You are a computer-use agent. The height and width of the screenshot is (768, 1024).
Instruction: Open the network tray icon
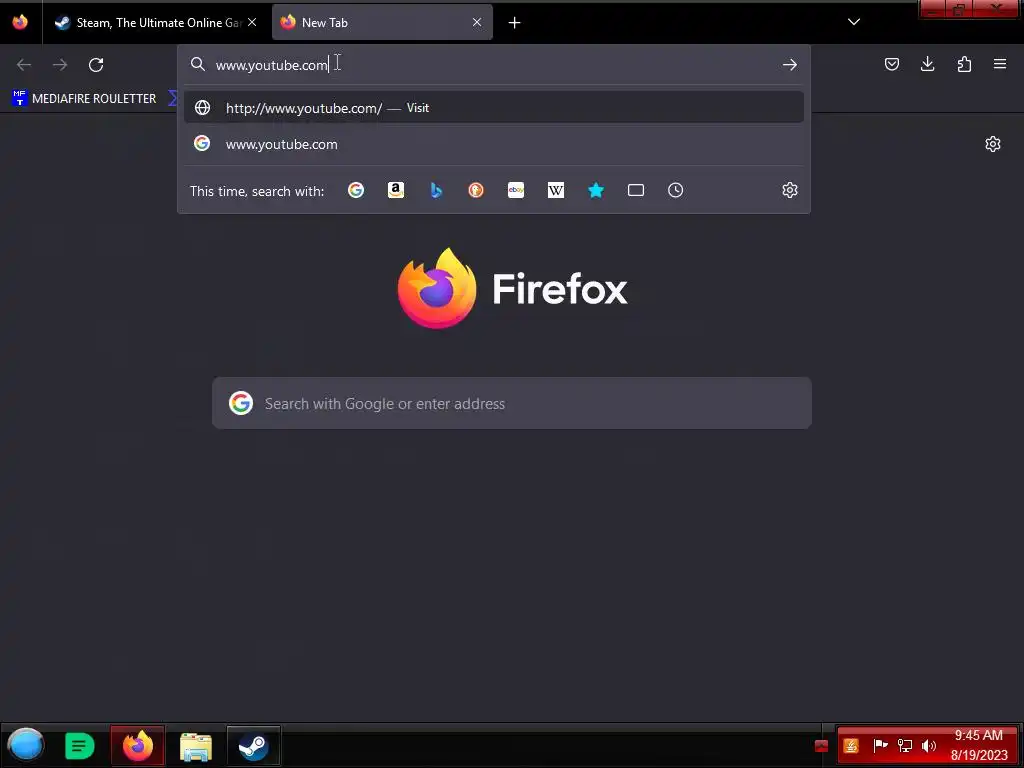coord(904,745)
